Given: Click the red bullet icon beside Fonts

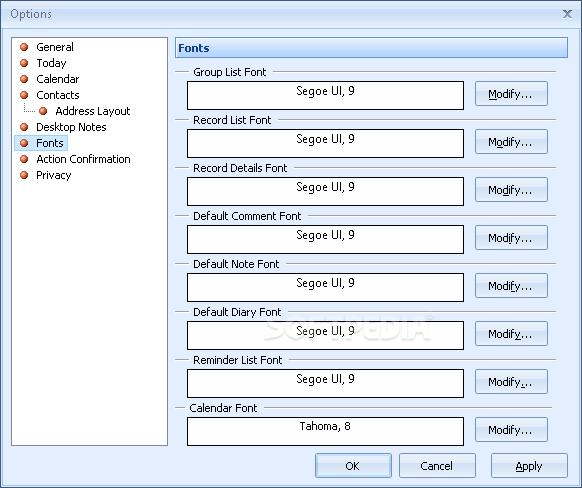Looking at the screenshot, I should point(24,143).
